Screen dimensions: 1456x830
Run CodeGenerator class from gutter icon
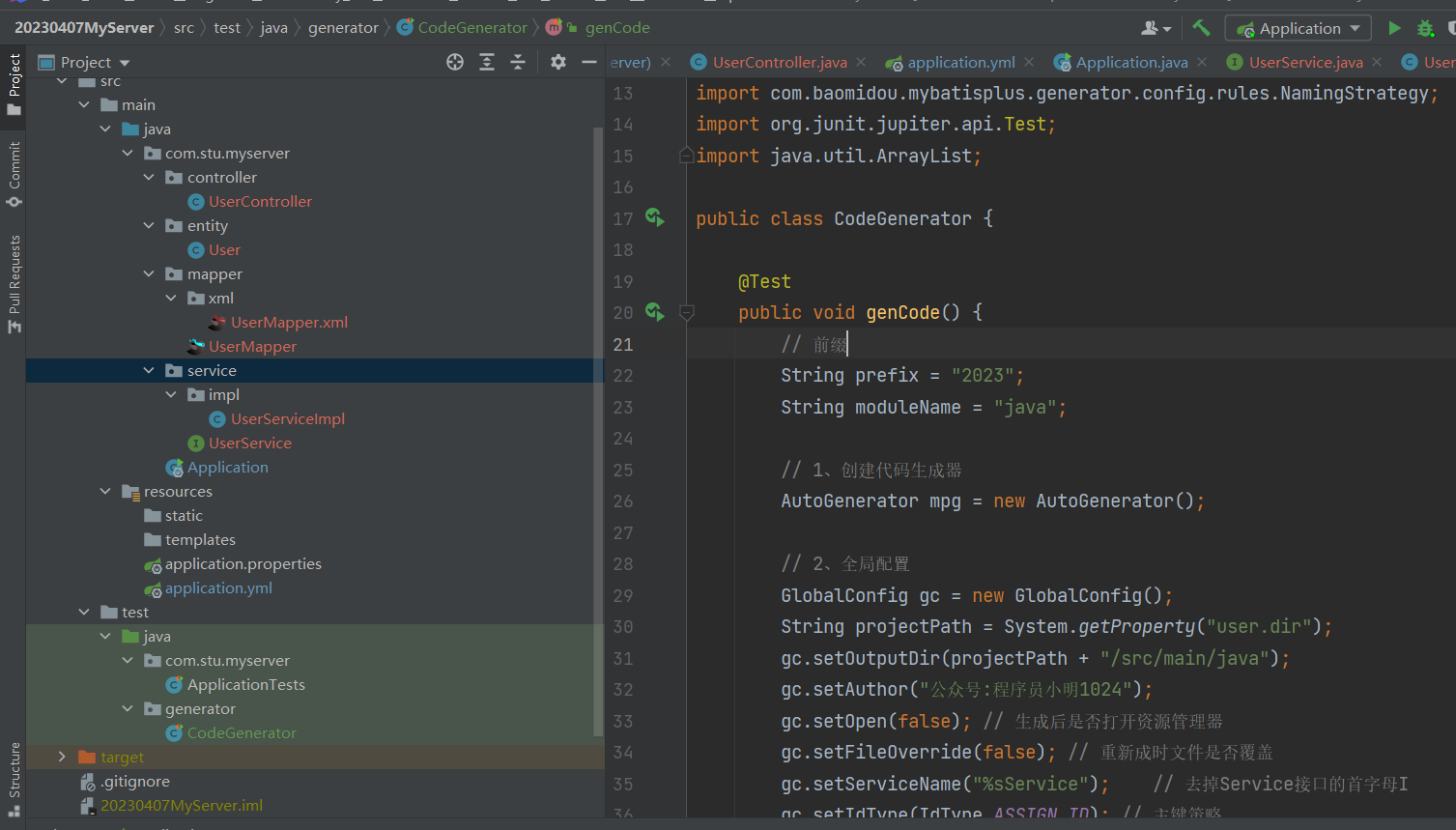click(654, 218)
